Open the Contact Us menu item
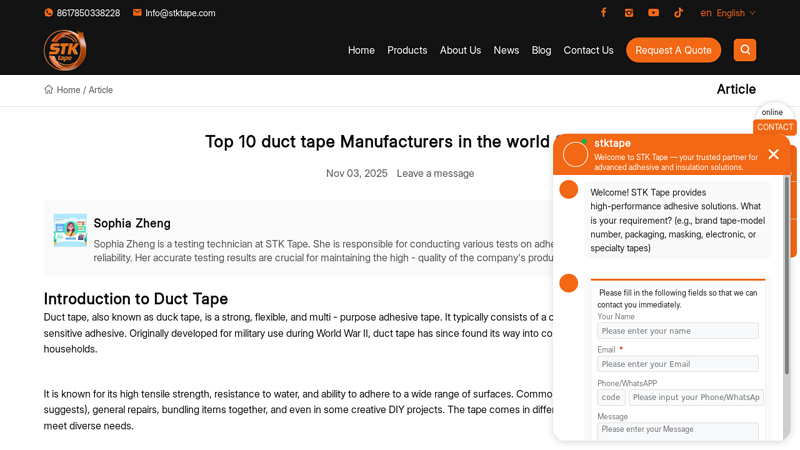Screen dimensions: 800x450 click(588, 50)
